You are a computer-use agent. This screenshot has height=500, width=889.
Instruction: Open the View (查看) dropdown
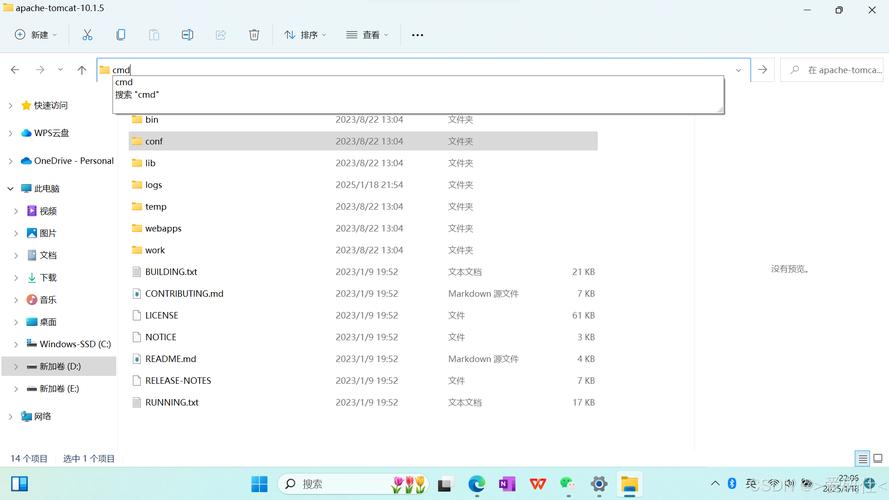tap(367, 35)
